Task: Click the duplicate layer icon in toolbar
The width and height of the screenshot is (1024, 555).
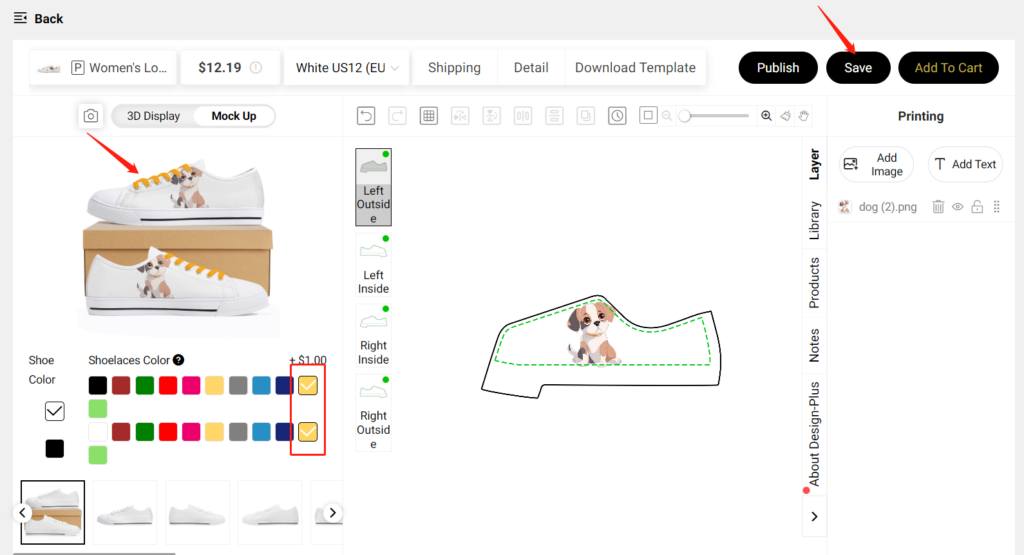Action: click(x=585, y=116)
